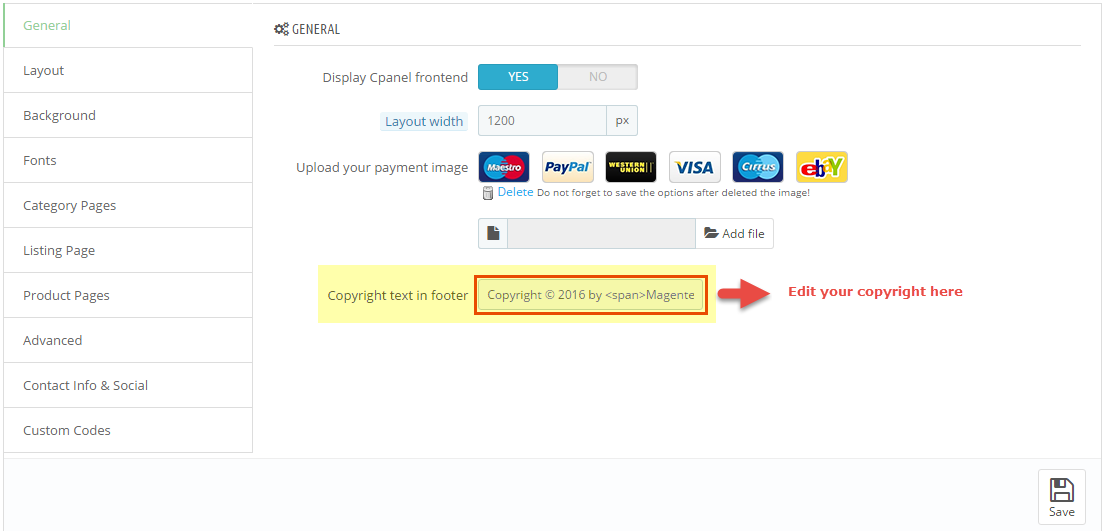Open the Background settings tab
1106x531 pixels.
coord(128,116)
